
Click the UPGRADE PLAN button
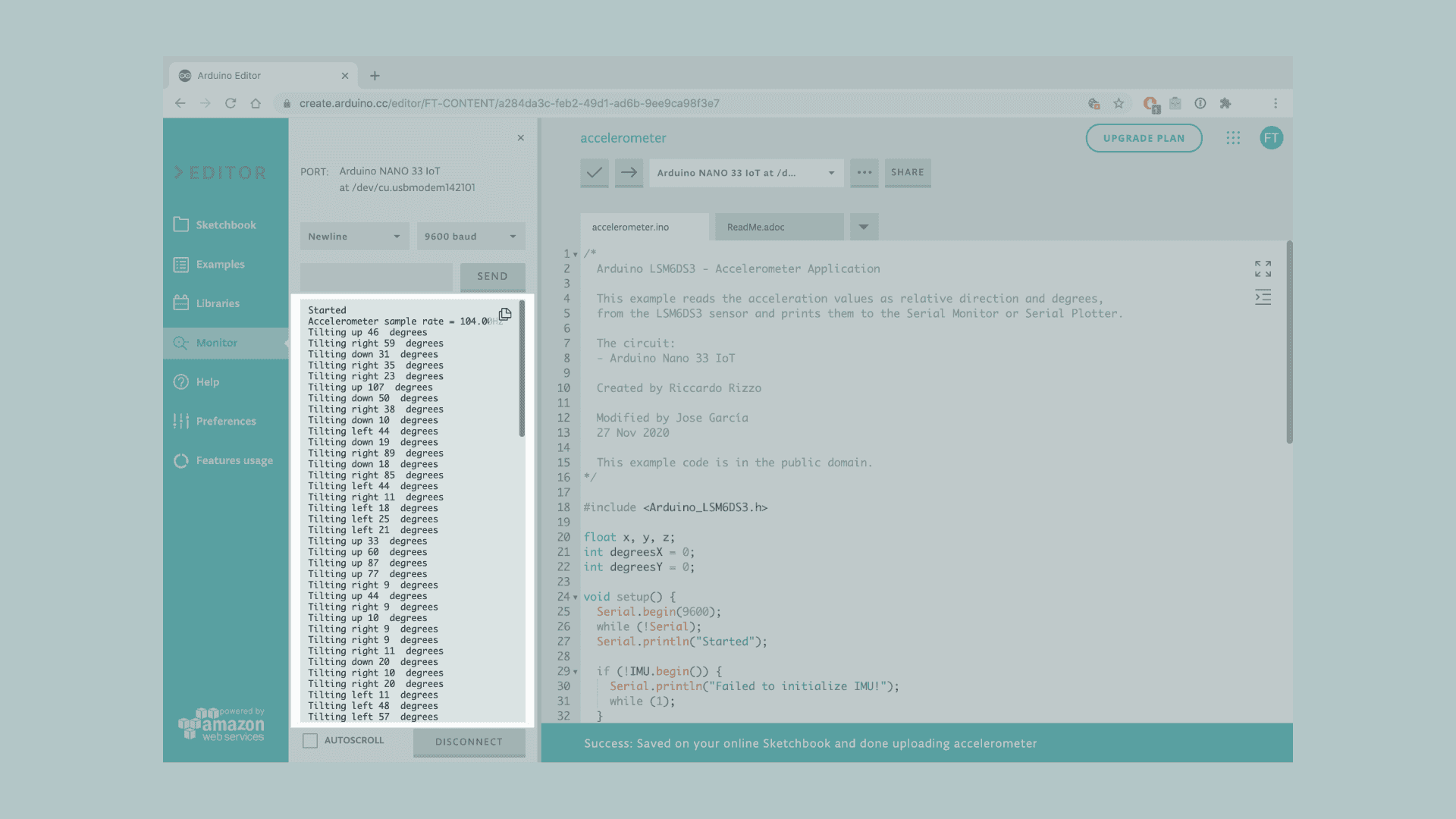(1144, 138)
